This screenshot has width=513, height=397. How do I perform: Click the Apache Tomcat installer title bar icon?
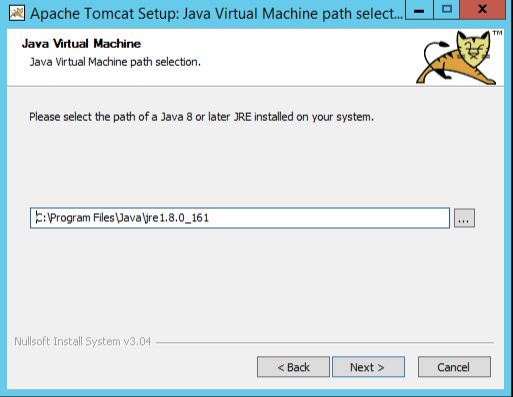click(17, 14)
